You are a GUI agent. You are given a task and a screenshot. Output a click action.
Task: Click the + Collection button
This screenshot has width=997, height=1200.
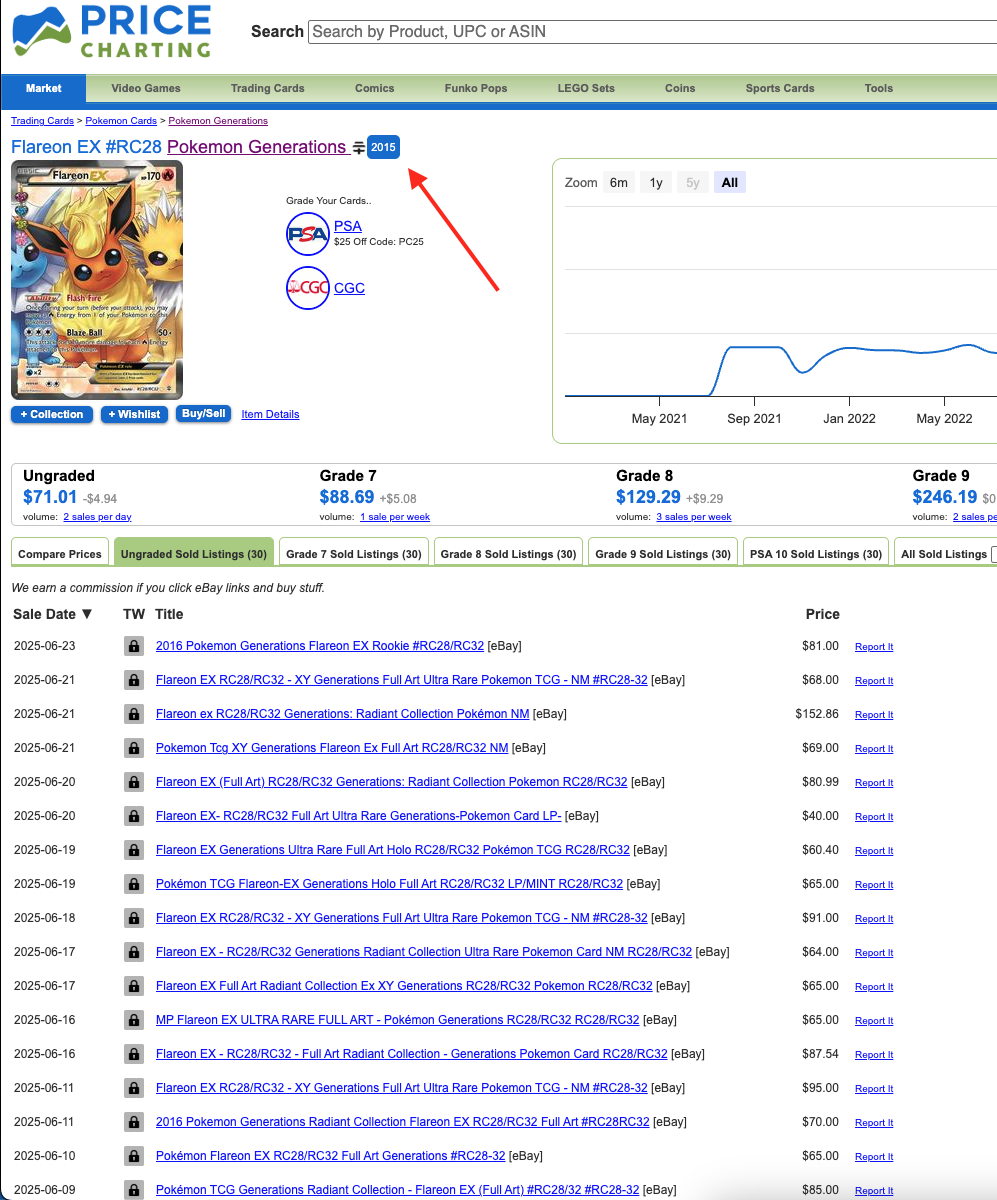click(52, 414)
